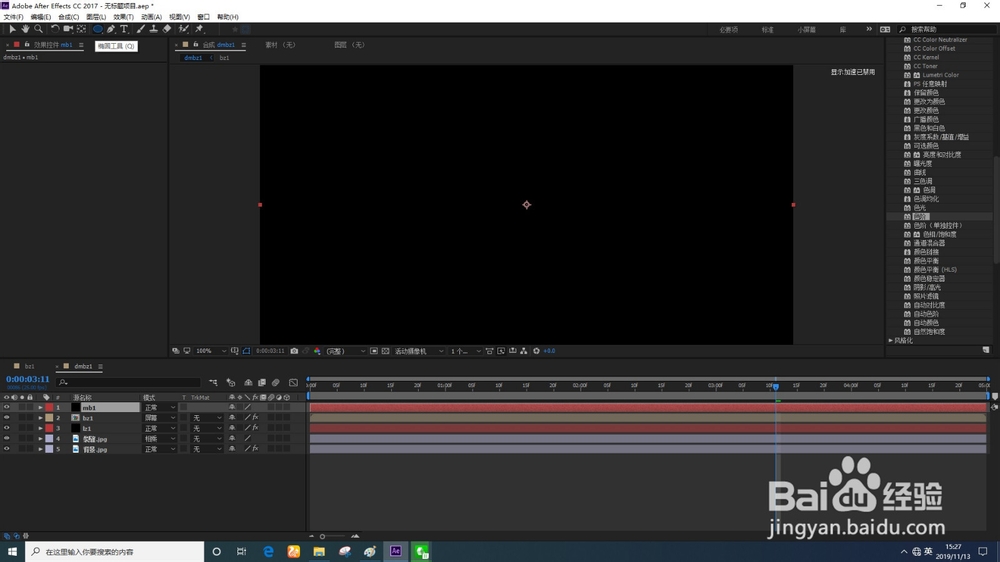Toggle mask and shape path visibility

pyautogui.click(x=246, y=351)
